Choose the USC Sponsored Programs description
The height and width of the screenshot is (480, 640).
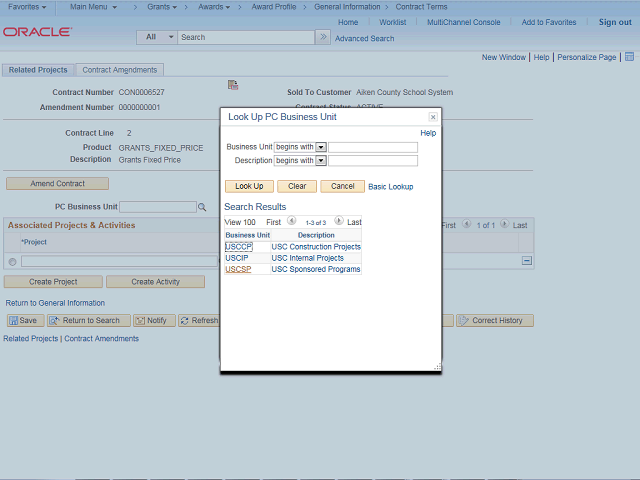[316, 269]
